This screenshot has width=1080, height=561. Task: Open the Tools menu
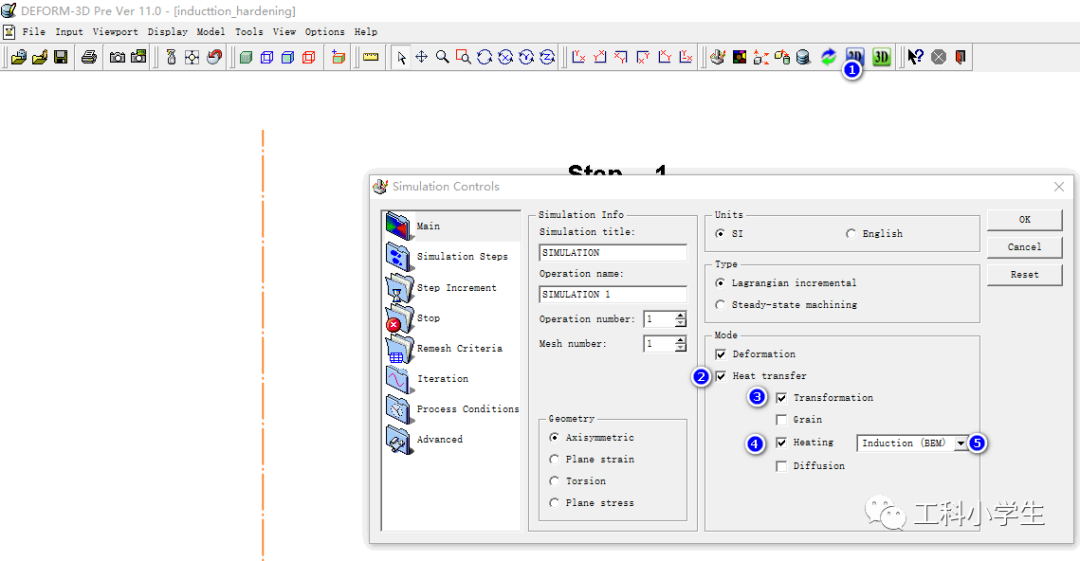click(x=249, y=32)
